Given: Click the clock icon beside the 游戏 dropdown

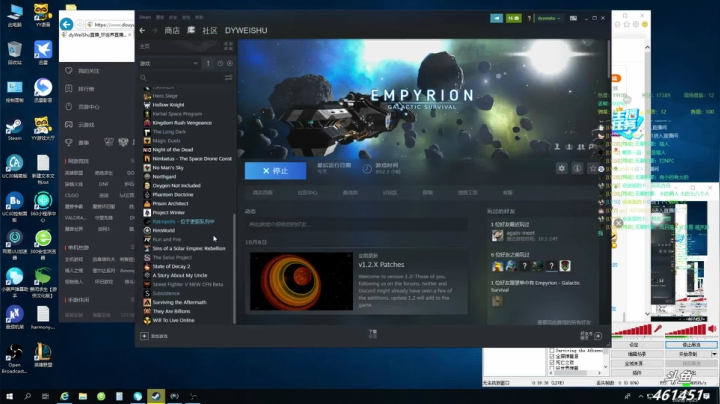Looking at the screenshot, I should (x=220, y=63).
